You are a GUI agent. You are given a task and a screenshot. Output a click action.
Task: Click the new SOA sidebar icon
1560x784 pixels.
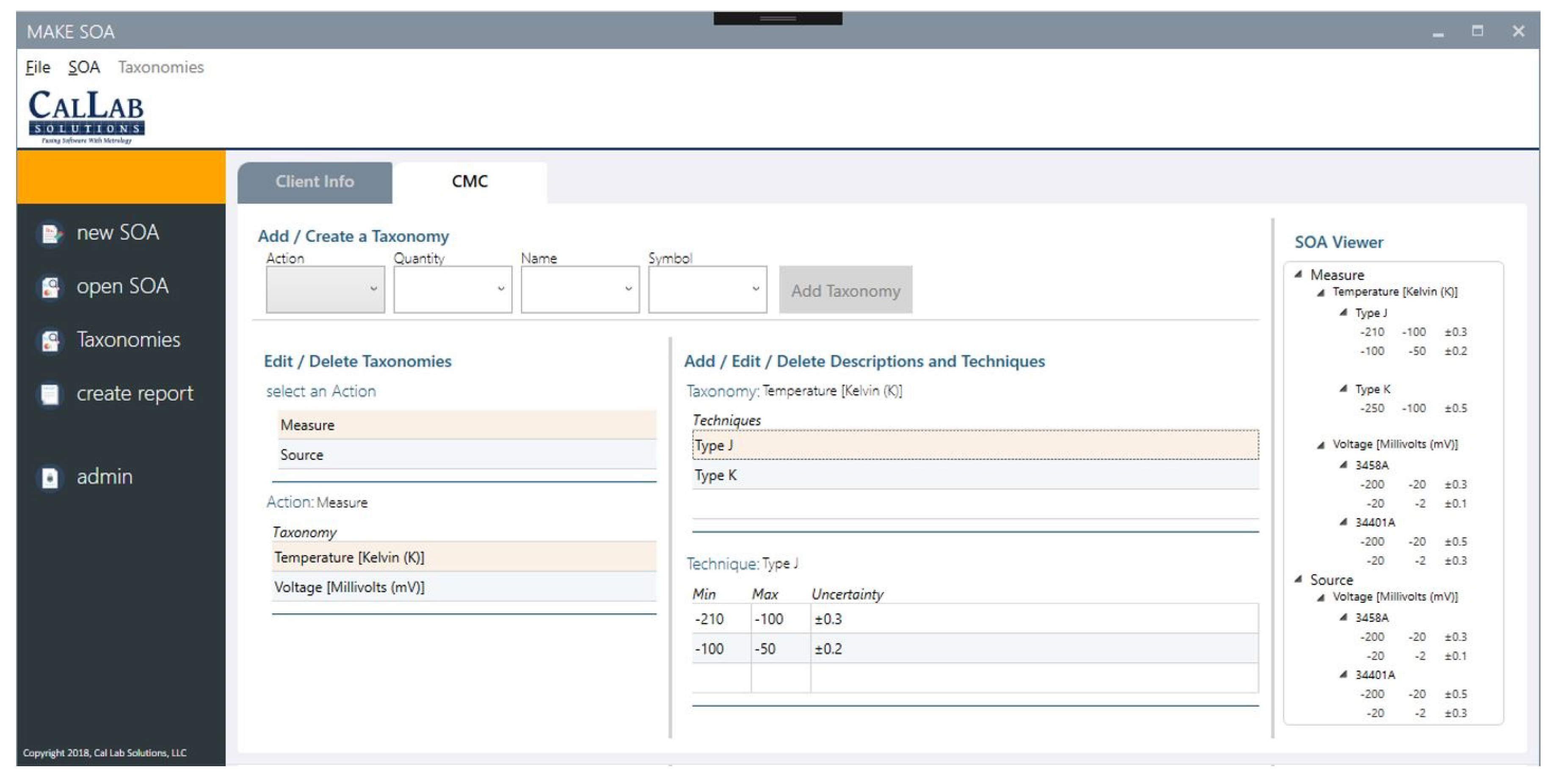(x=50, y=233)
